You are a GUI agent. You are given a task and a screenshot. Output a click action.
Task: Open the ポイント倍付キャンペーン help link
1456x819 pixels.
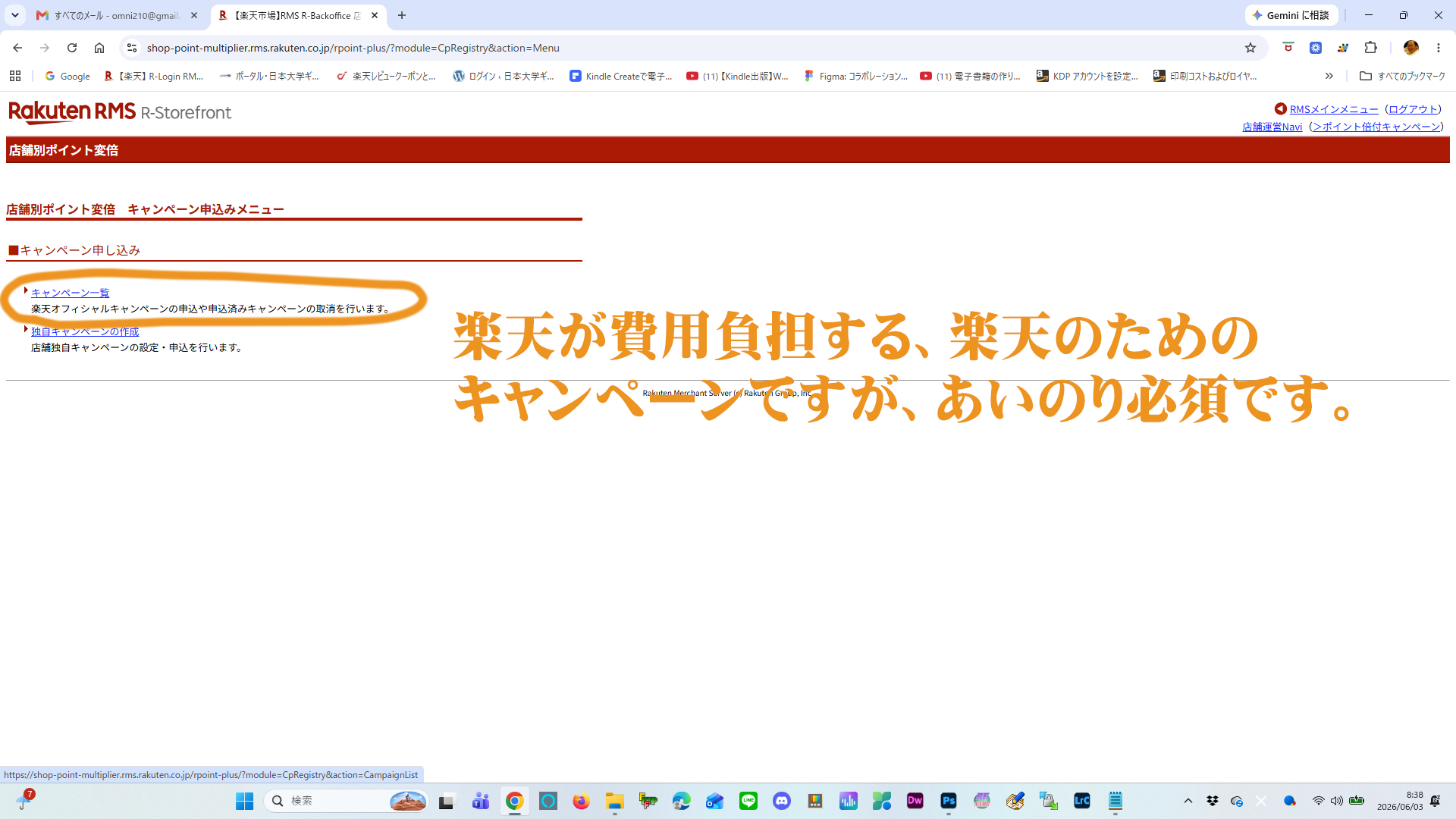(x=1376, y=127)
